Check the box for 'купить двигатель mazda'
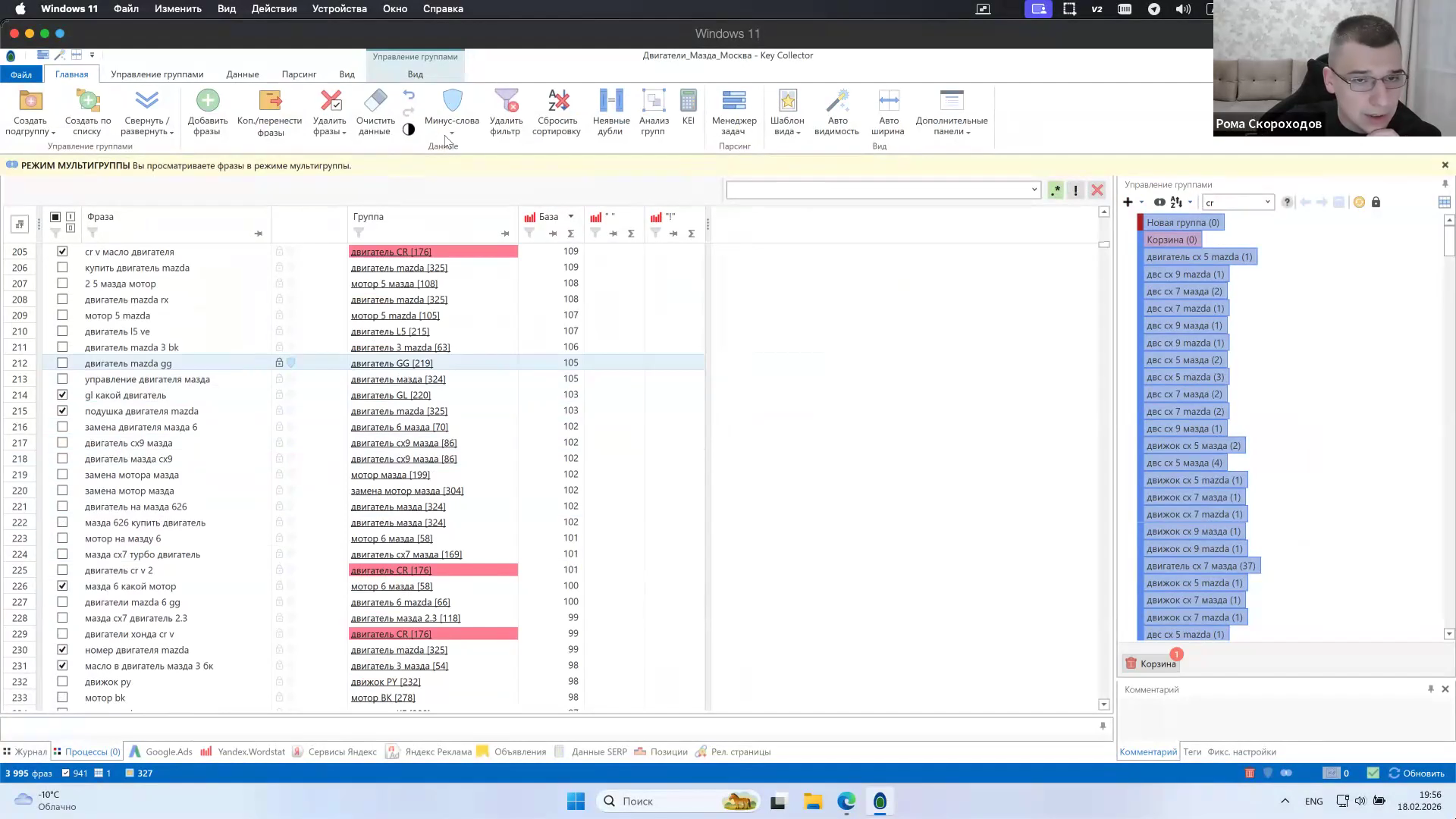The image size is (1456, 819). (x=62, y=267)
